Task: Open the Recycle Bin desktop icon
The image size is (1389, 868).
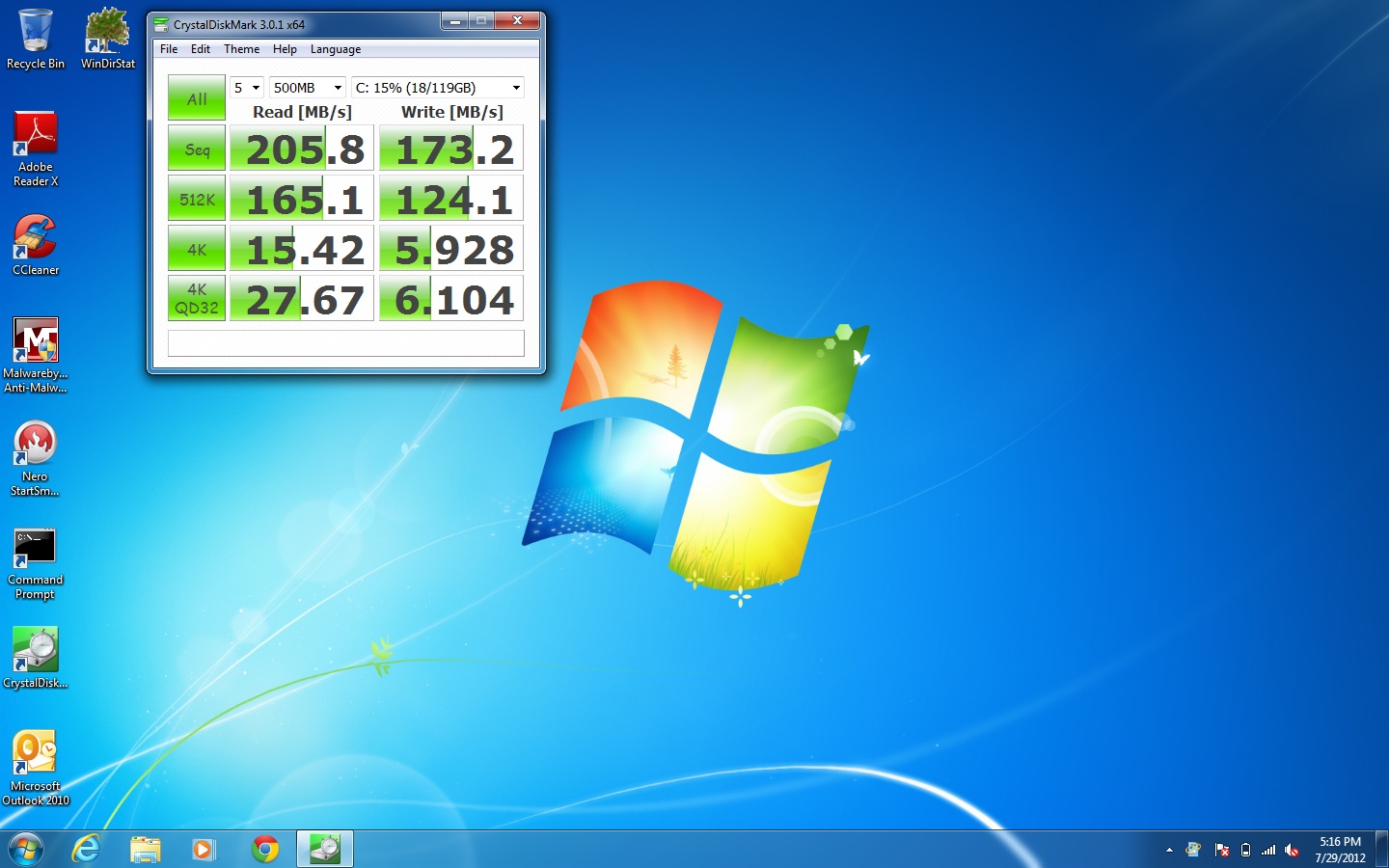Action: [36, 39]
